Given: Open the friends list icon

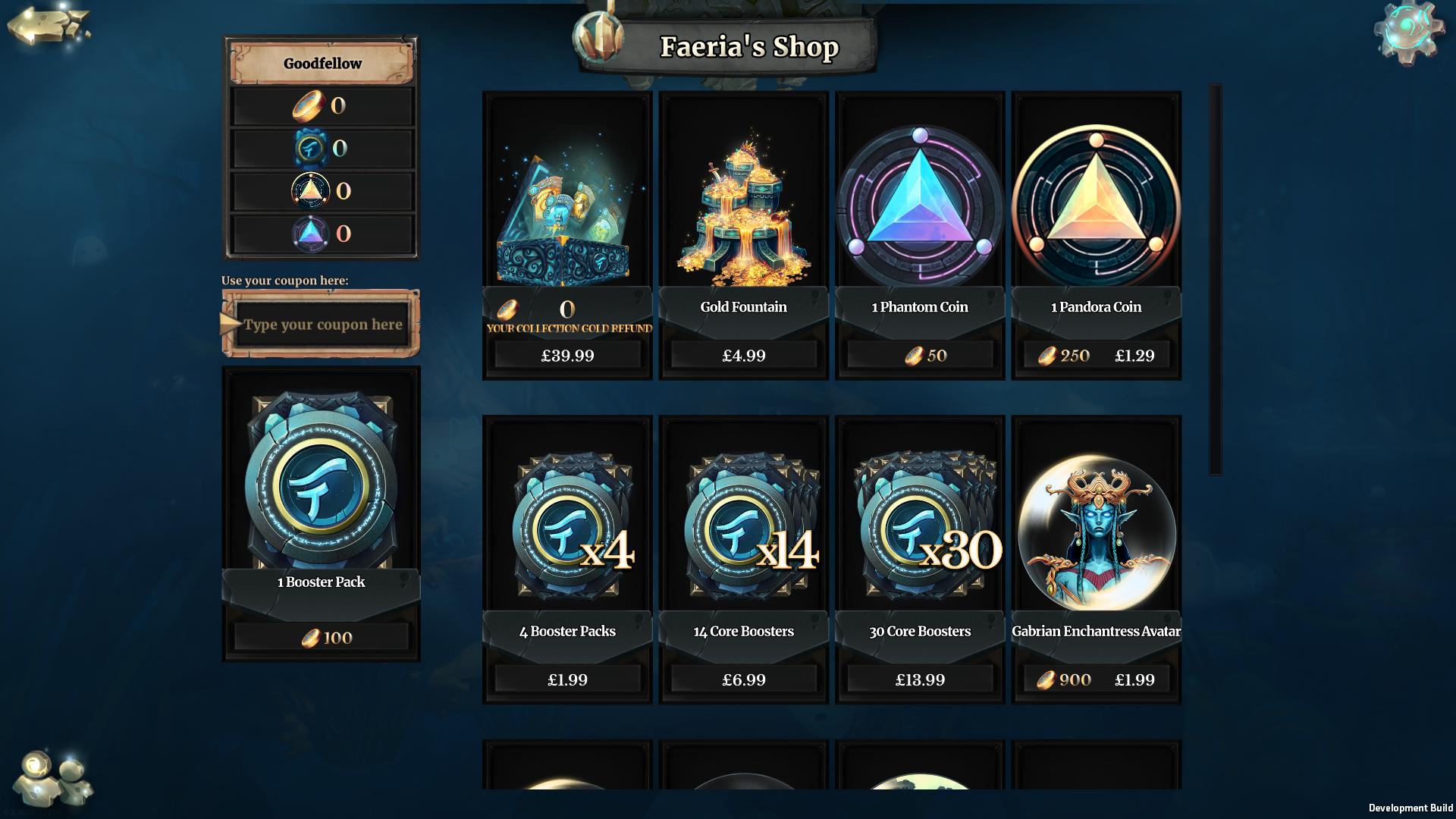Looking at the screenshot, I should (53, 778).
